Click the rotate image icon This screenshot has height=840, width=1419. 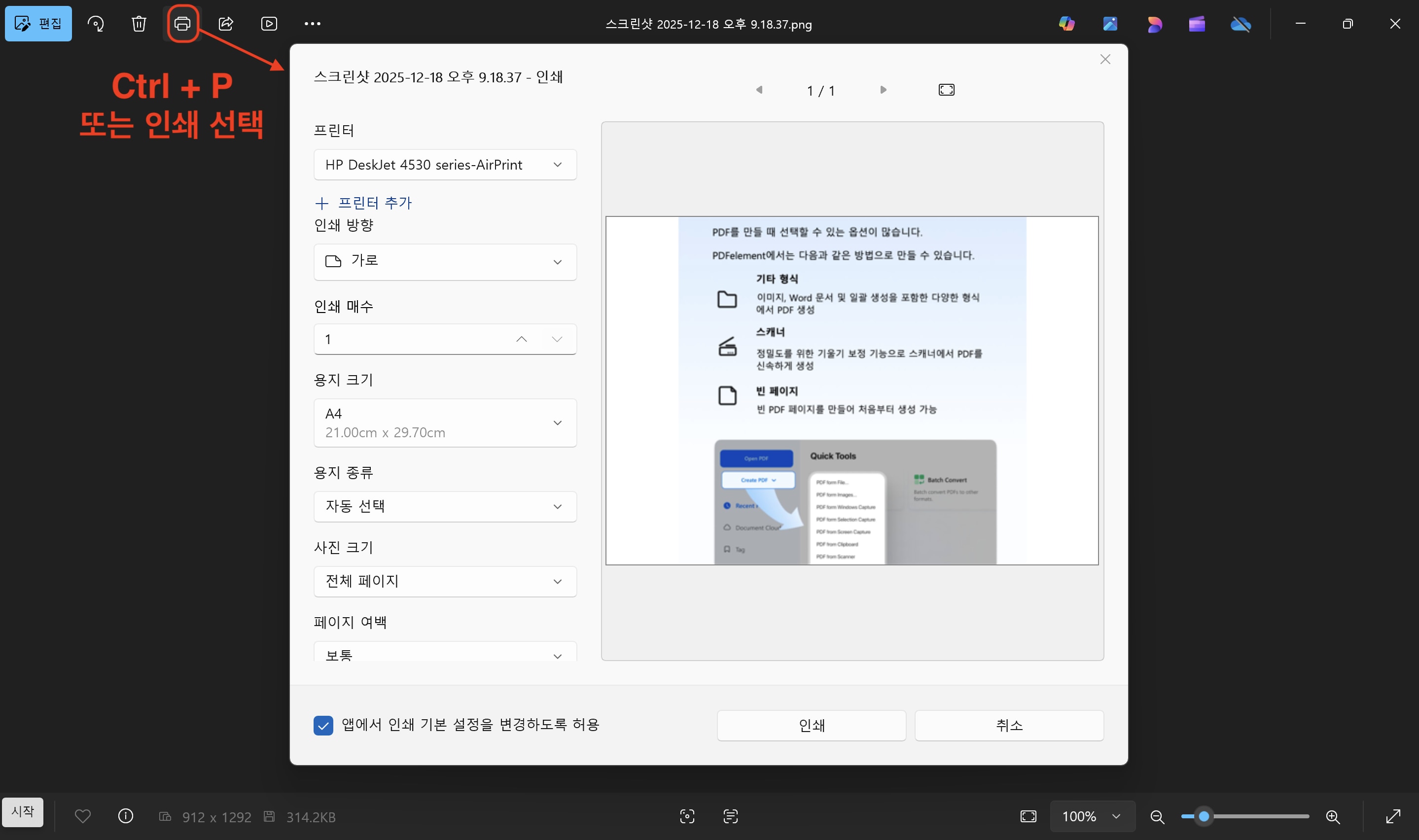(x=96, y=24)
